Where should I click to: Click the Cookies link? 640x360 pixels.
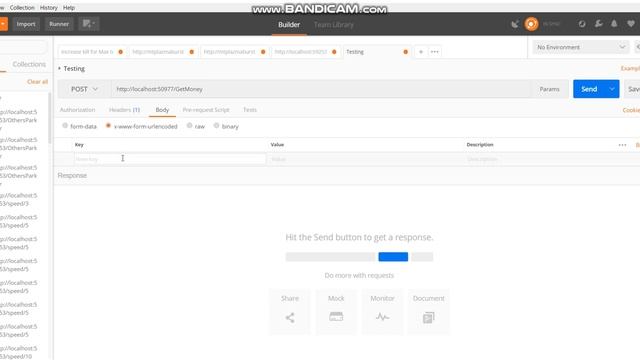tap(631, 110)
